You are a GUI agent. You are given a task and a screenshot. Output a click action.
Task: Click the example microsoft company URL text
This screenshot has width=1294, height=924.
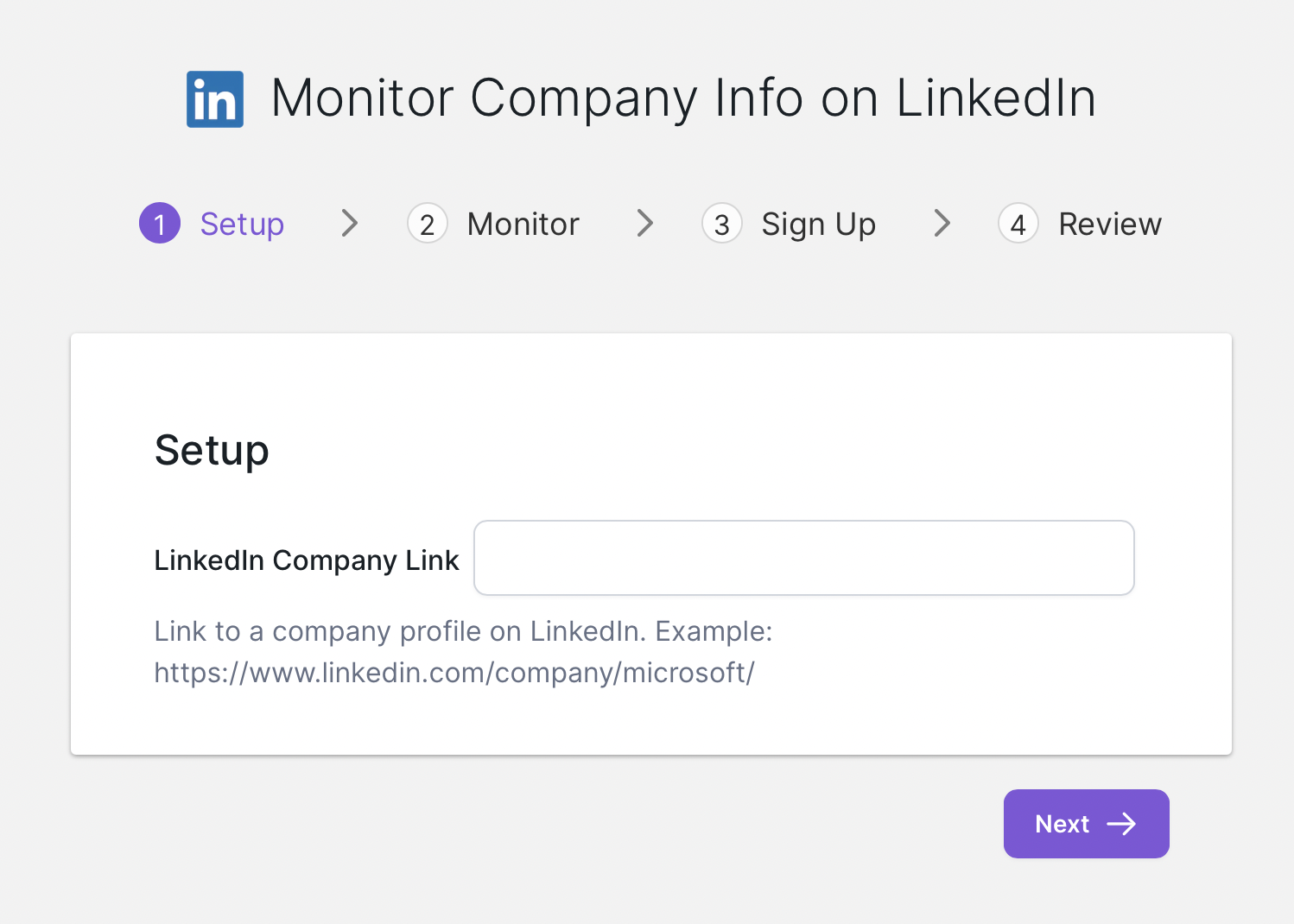(x=454, y=672)
